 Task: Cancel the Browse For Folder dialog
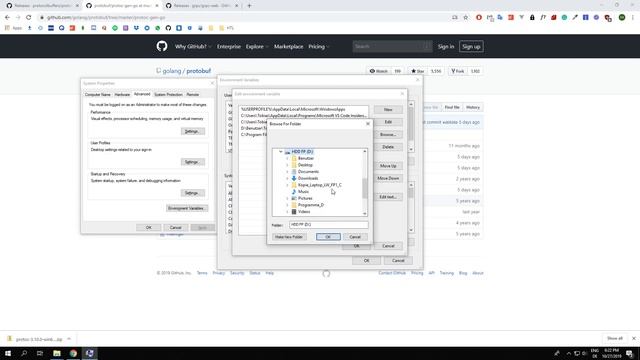(x=355, y=237)
